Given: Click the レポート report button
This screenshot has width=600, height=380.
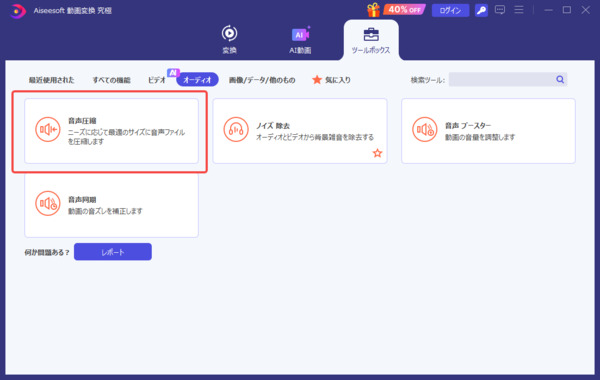Looking at the screenshot, I should 113,252.
